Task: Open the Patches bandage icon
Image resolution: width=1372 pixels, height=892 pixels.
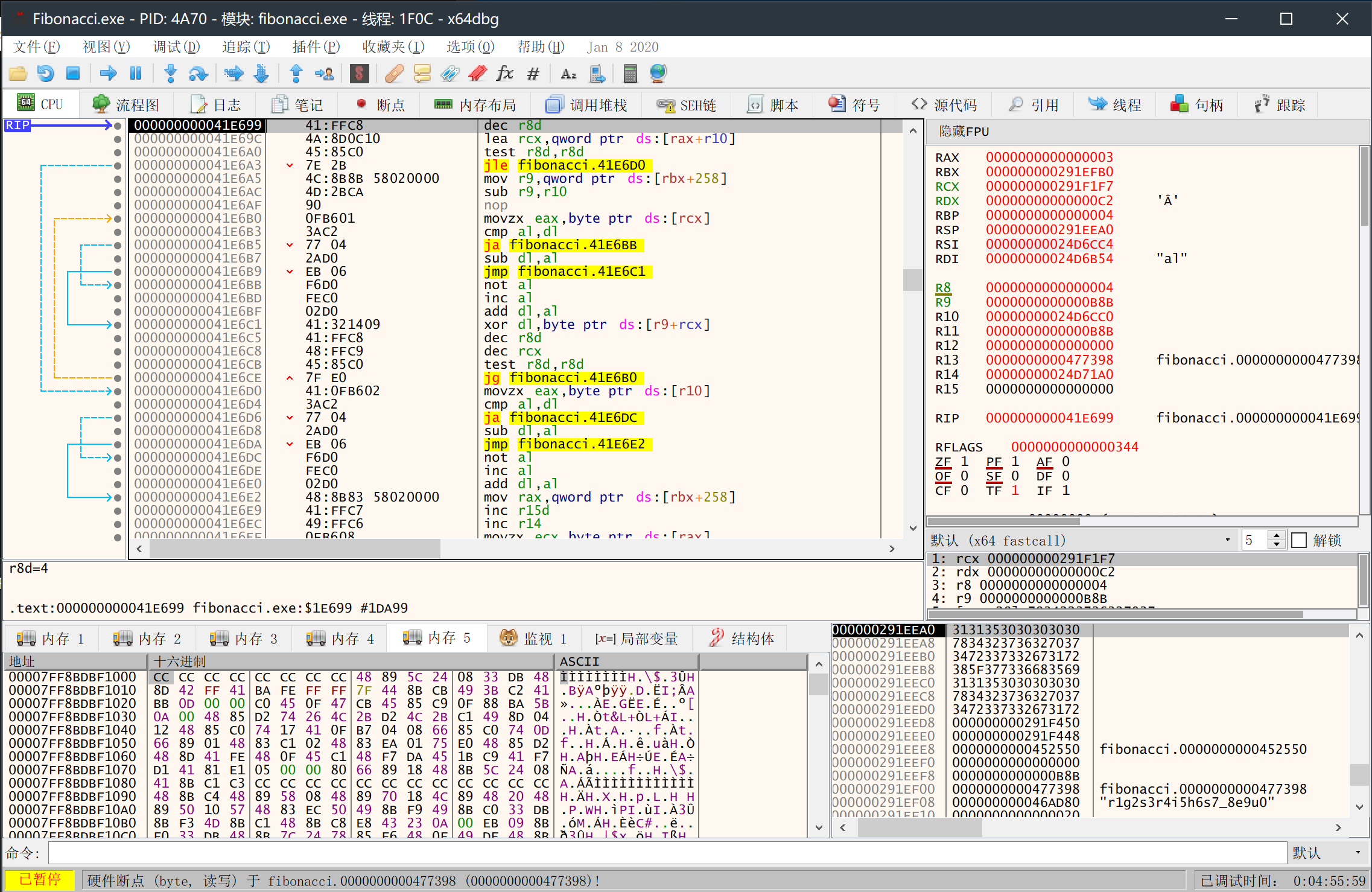Action: 394,74
